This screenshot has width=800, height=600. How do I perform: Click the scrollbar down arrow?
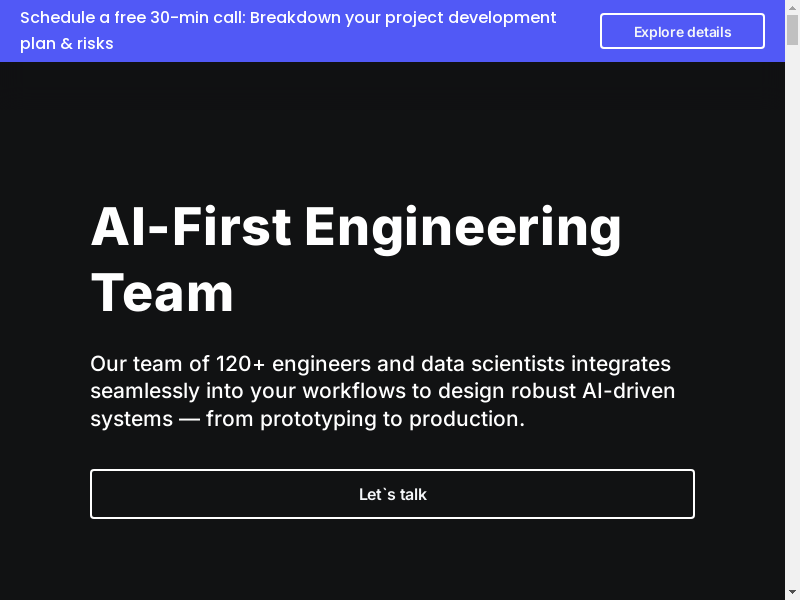[792, 593]
